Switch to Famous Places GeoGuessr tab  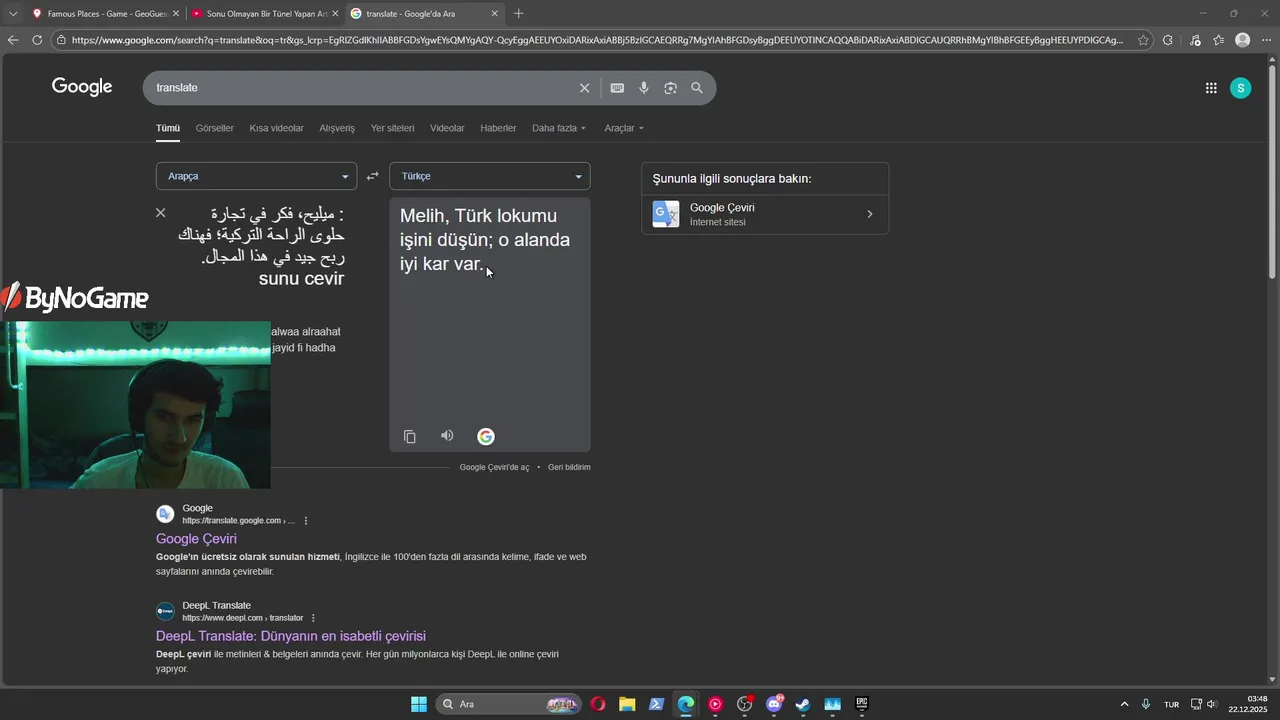[104, 14]
